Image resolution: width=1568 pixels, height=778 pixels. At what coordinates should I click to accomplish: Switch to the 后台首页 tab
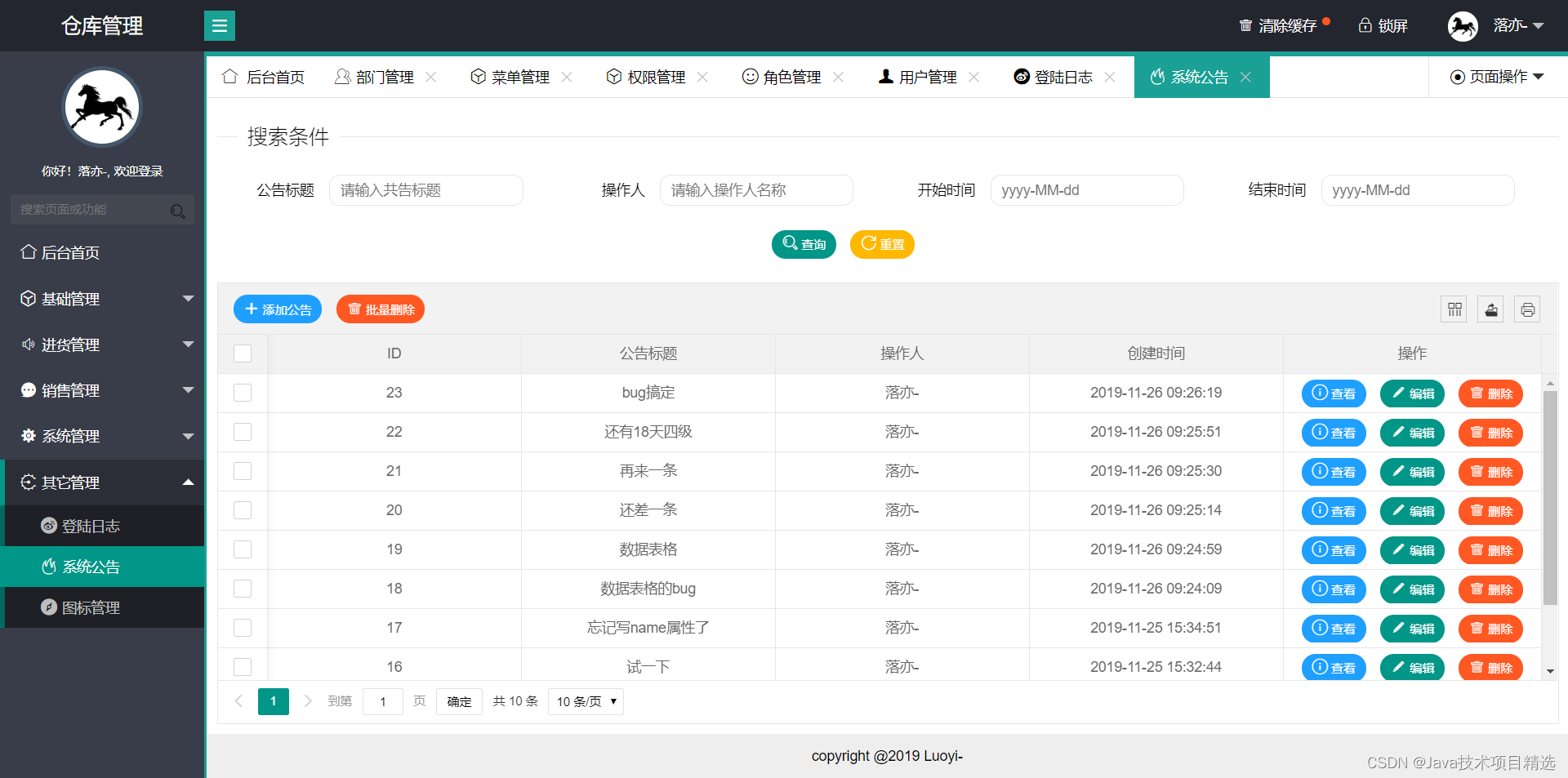click(264, 77)
